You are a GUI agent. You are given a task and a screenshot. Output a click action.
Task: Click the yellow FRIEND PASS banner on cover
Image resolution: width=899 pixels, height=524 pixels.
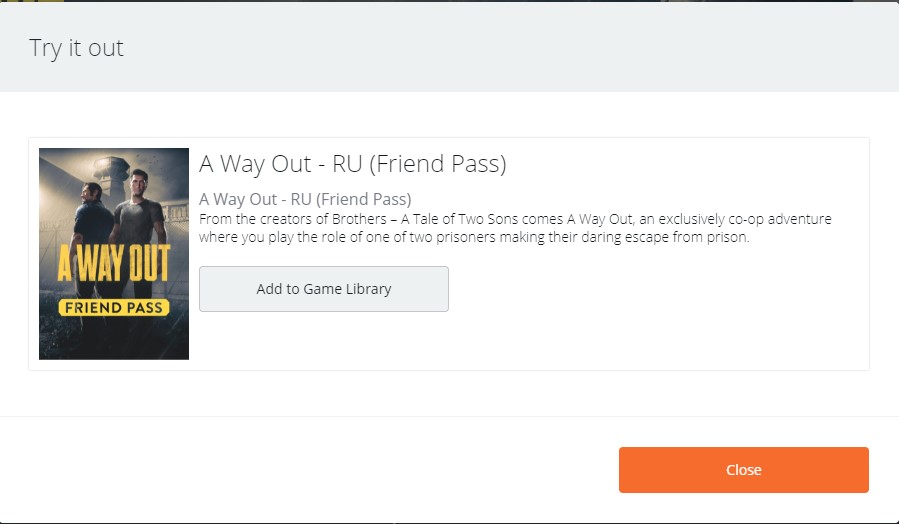point(113,307)
